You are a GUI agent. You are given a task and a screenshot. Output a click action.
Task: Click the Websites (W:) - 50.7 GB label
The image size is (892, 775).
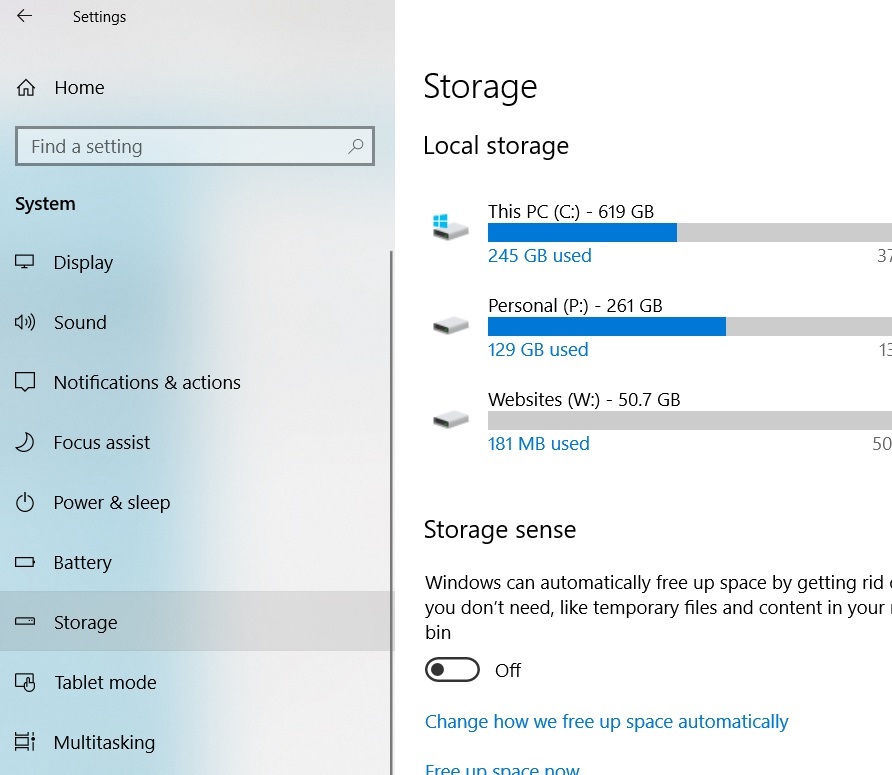(584, 399)
